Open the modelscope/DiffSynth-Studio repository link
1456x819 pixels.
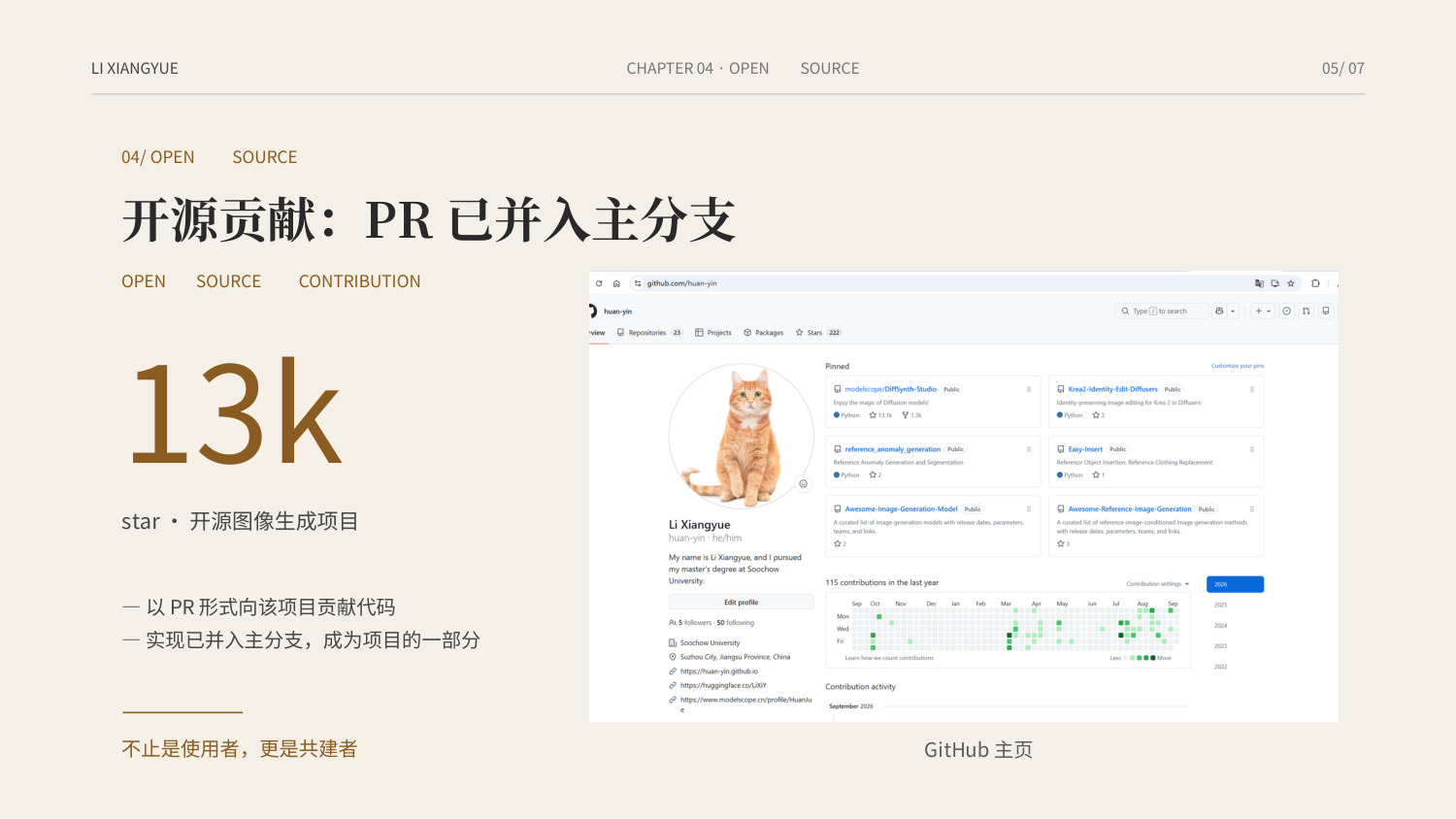890,389
